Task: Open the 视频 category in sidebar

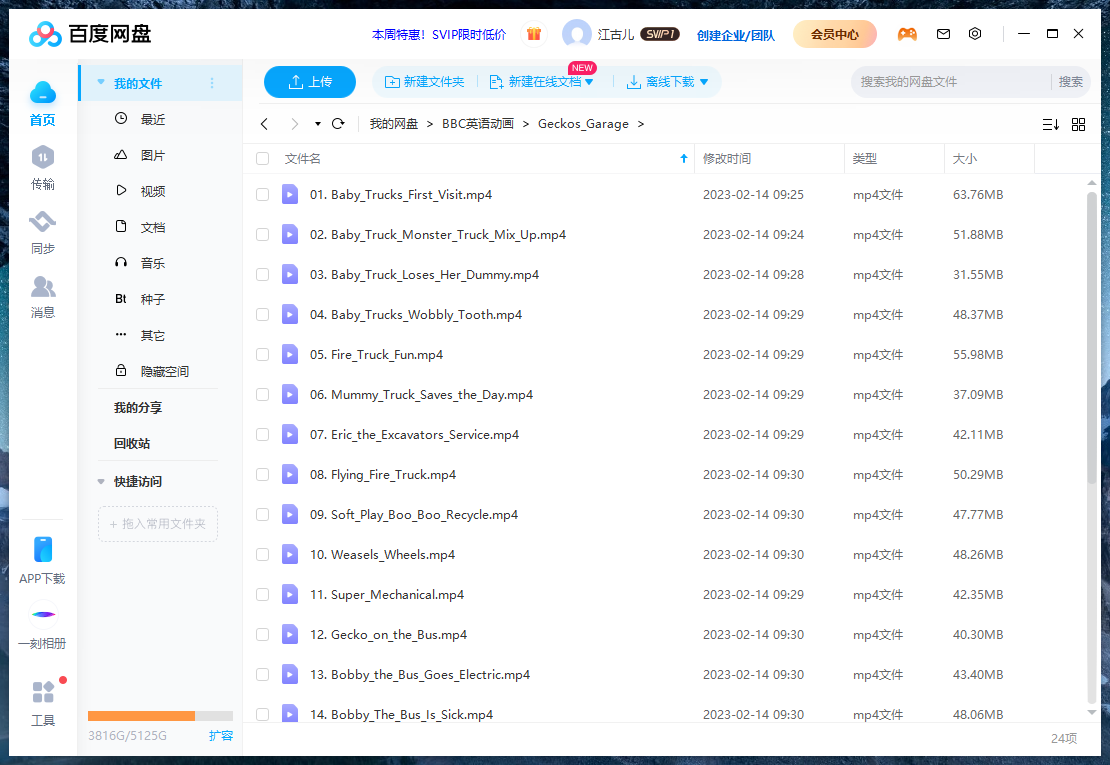Action: tap(152, 191)
